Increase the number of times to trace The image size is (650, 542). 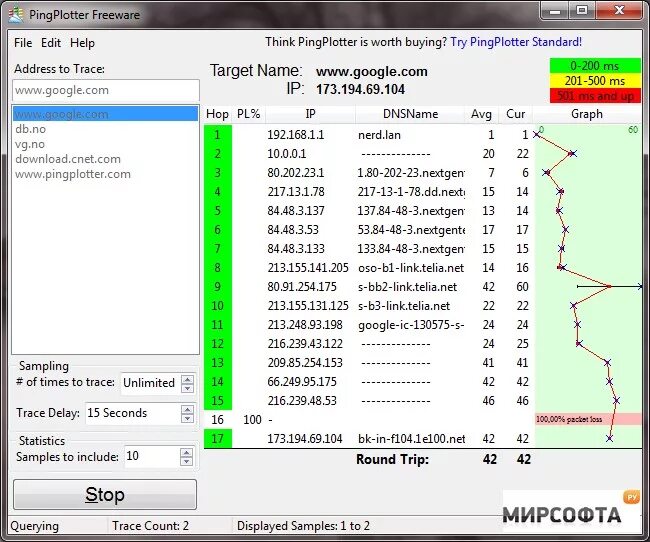coord(187,379)
